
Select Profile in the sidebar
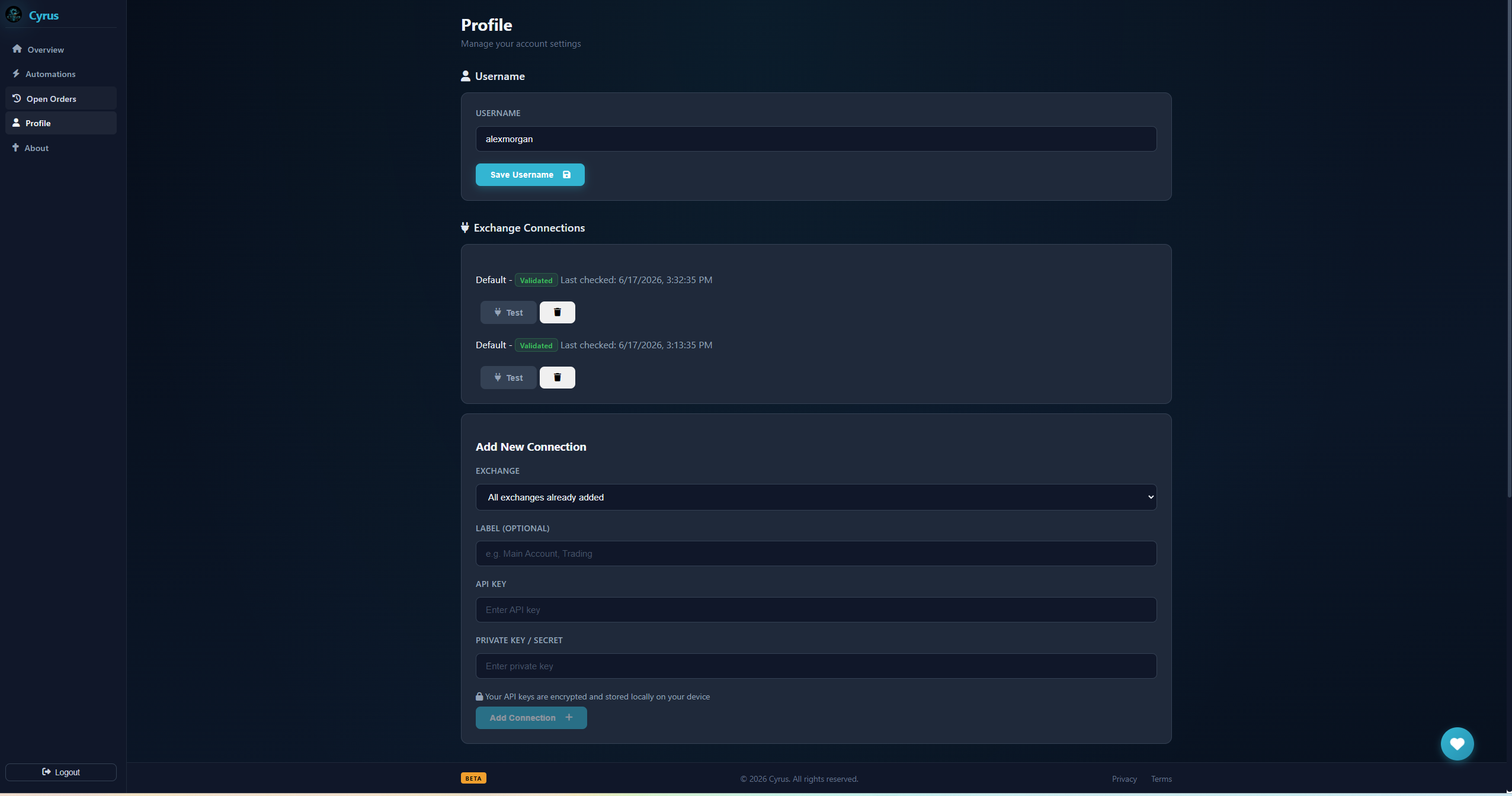61,123
